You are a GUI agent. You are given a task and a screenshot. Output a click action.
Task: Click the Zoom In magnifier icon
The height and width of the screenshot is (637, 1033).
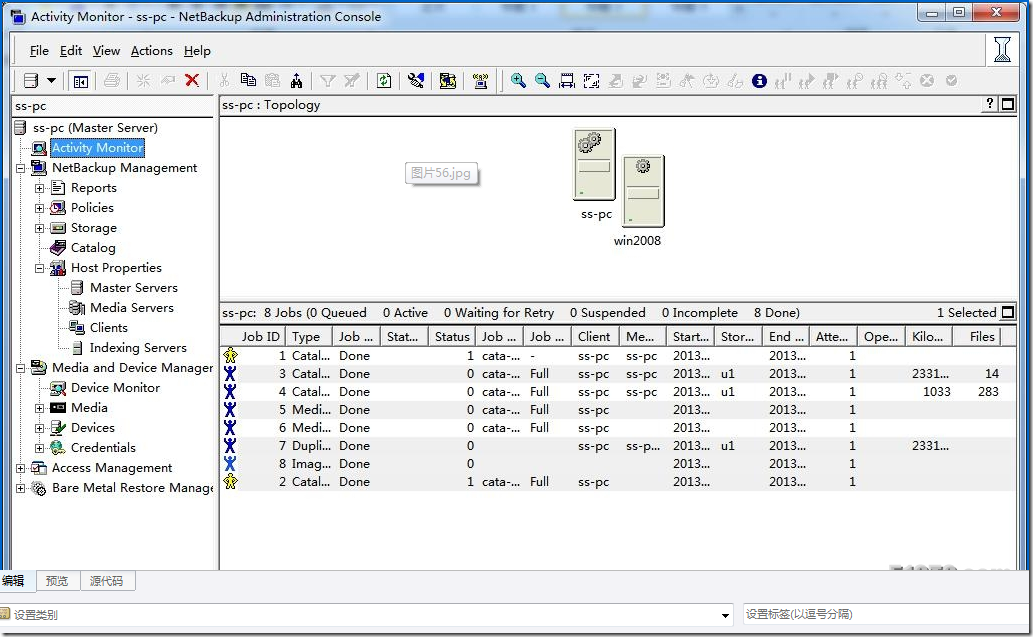518,80
